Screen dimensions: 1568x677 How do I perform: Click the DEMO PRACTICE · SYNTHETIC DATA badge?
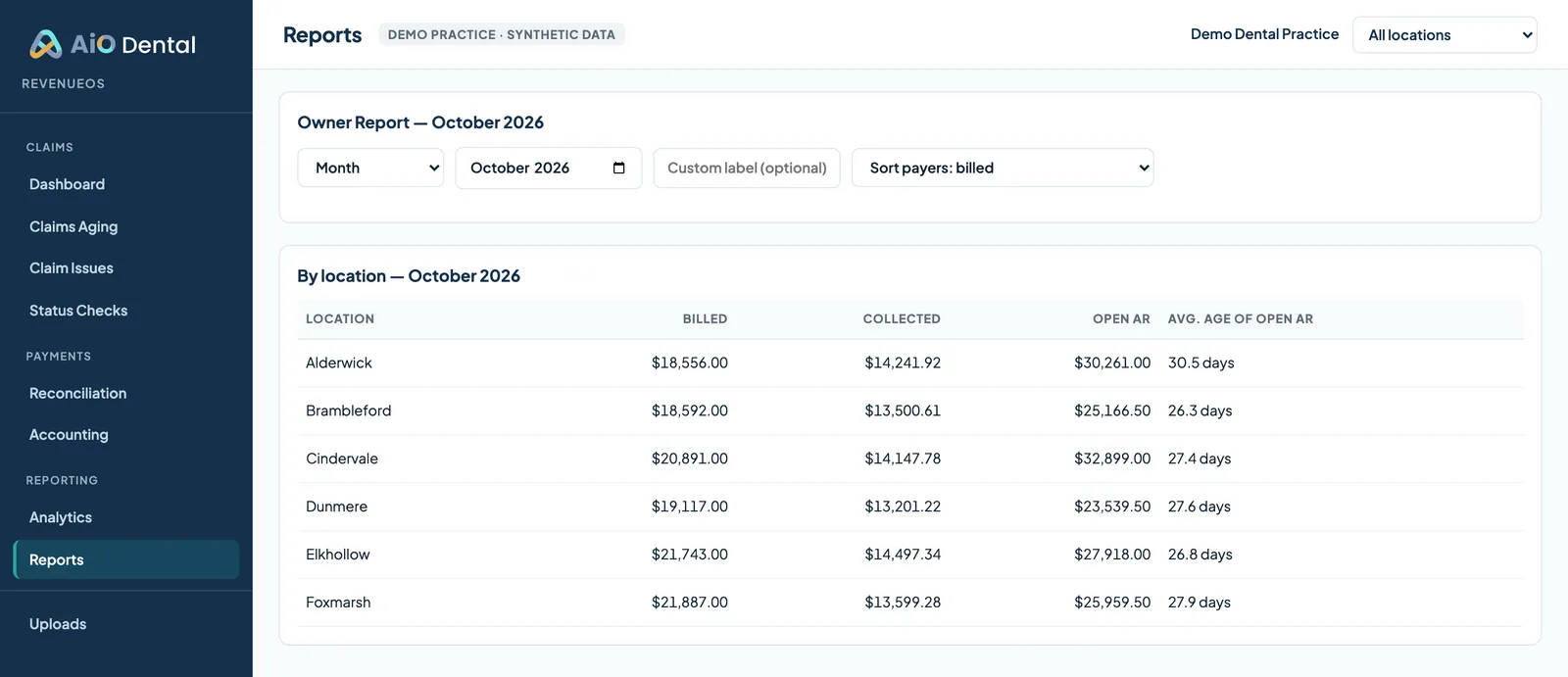(x=502, y=34)
